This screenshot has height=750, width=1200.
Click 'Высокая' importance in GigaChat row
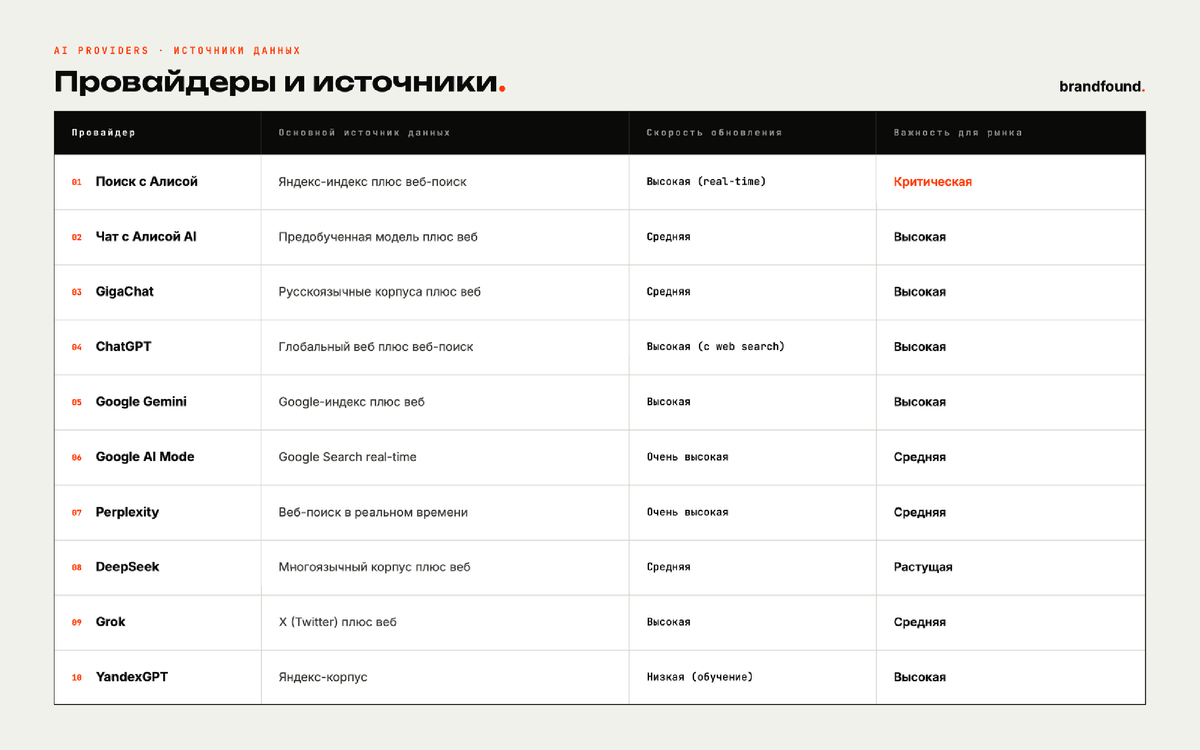(x=920, y=292)
